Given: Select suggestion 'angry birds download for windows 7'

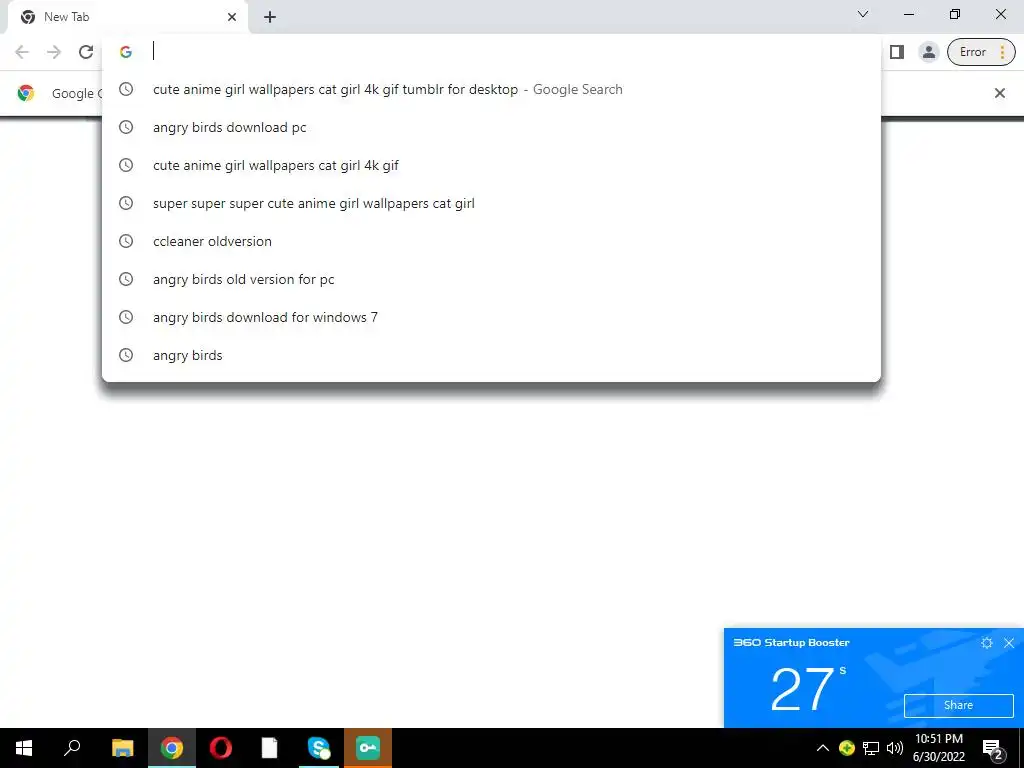Looking at the screenshot, I should (491, 317).
